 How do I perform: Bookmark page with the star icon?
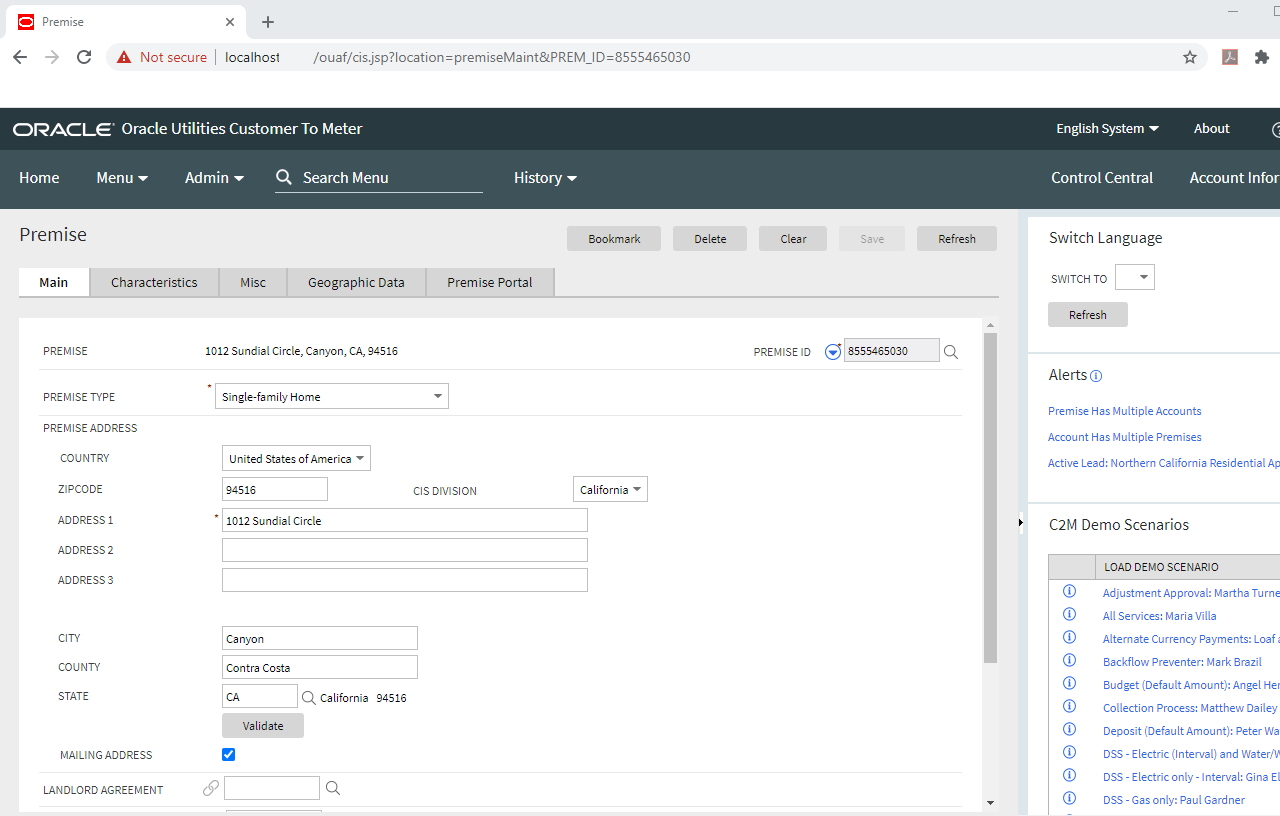1190,57
